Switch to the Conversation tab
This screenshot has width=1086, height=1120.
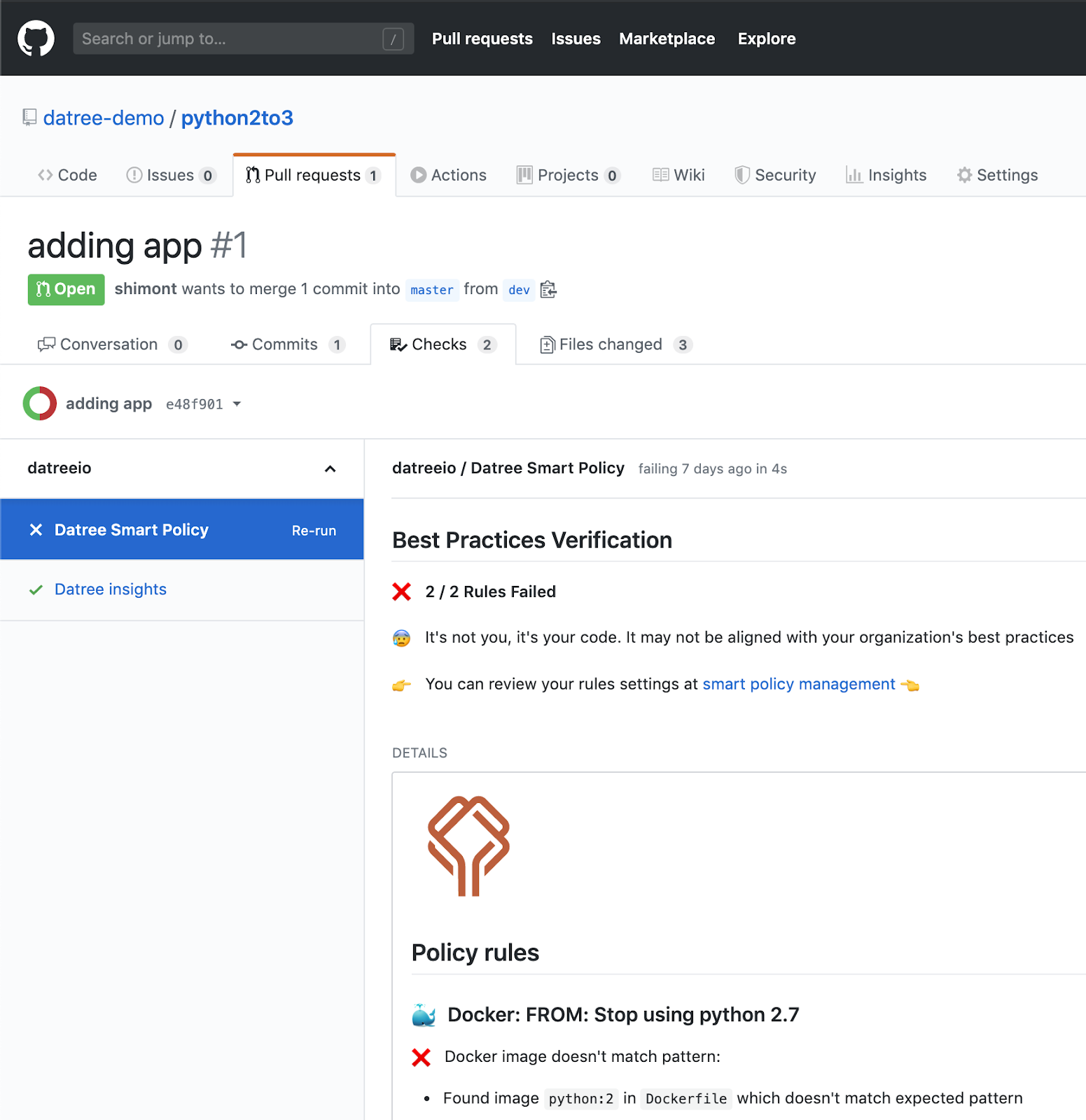coord(112,344)
